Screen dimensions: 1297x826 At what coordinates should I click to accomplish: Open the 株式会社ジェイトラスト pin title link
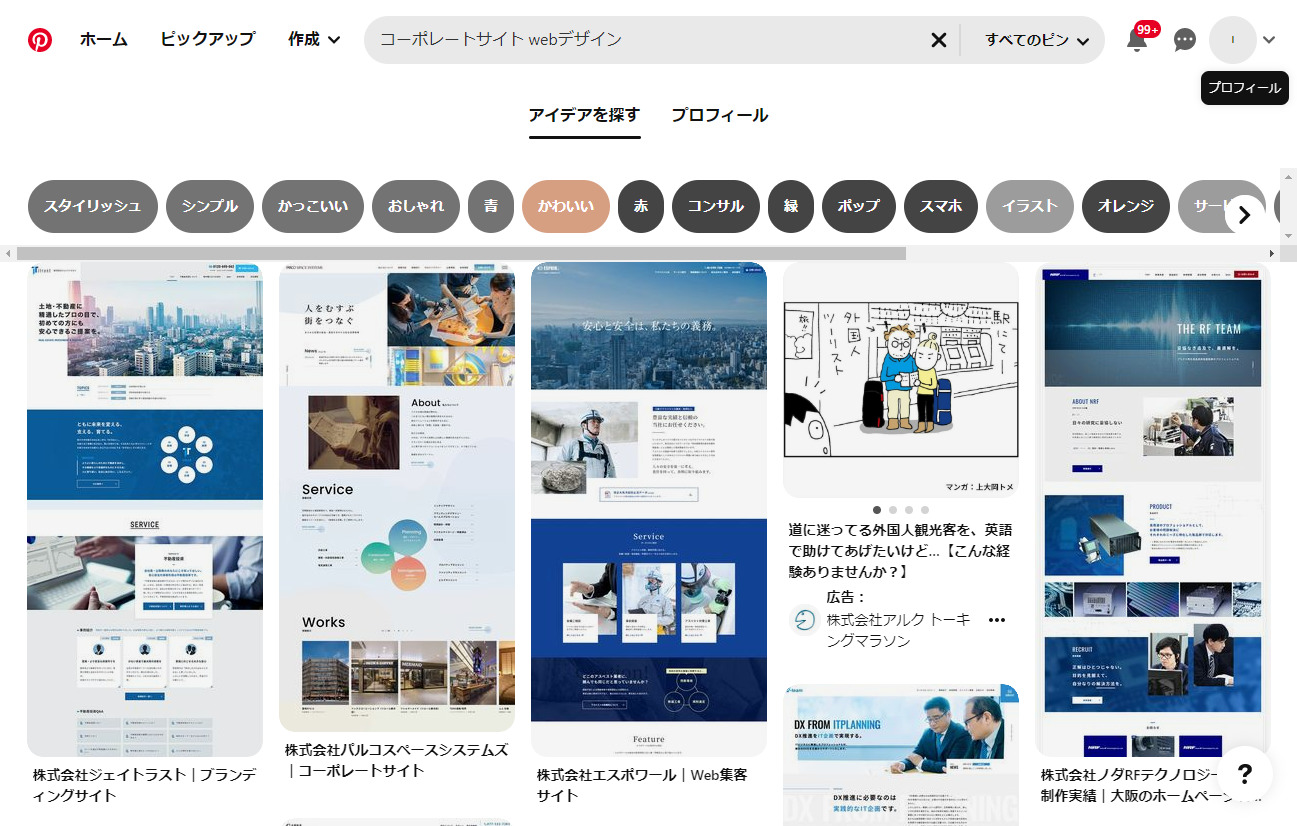pos(144,785)
